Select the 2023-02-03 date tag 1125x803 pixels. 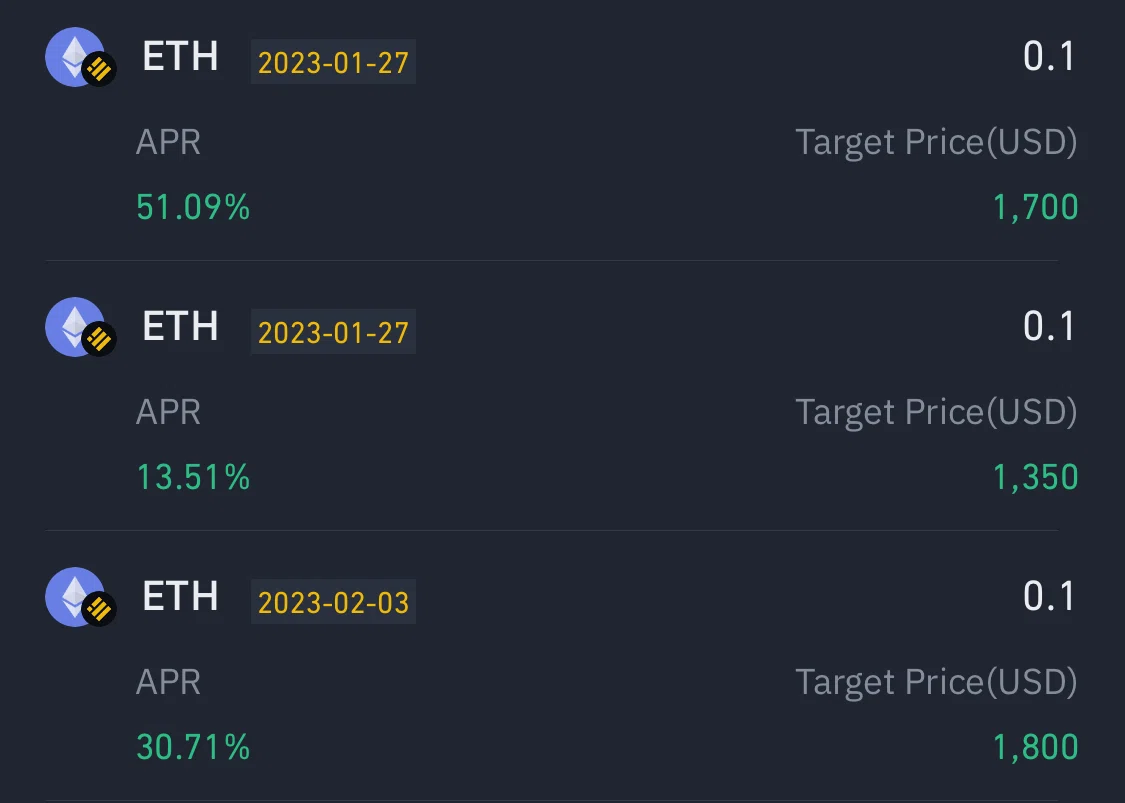point(333,602)
